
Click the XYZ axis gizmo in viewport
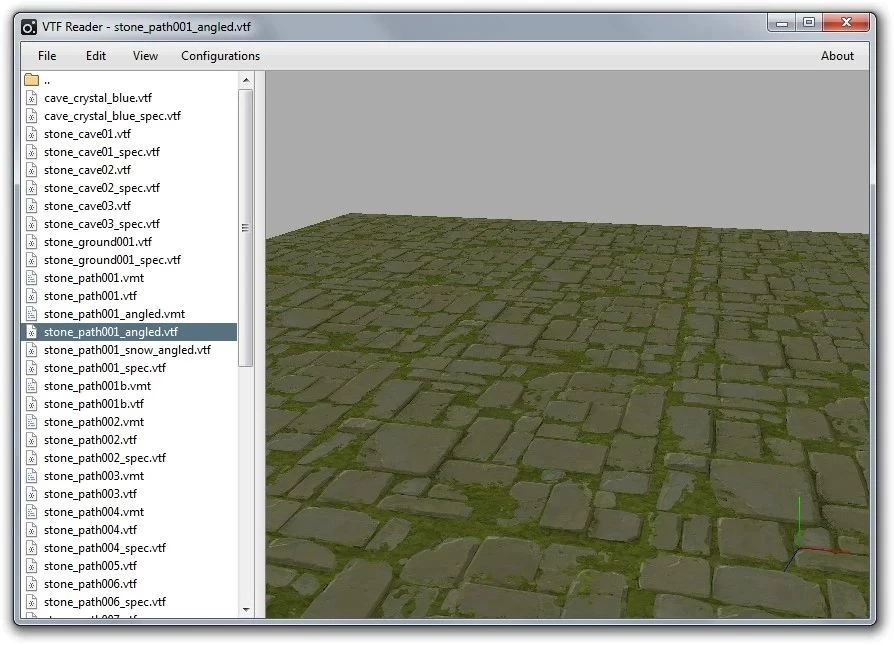[x=805, y=540]
